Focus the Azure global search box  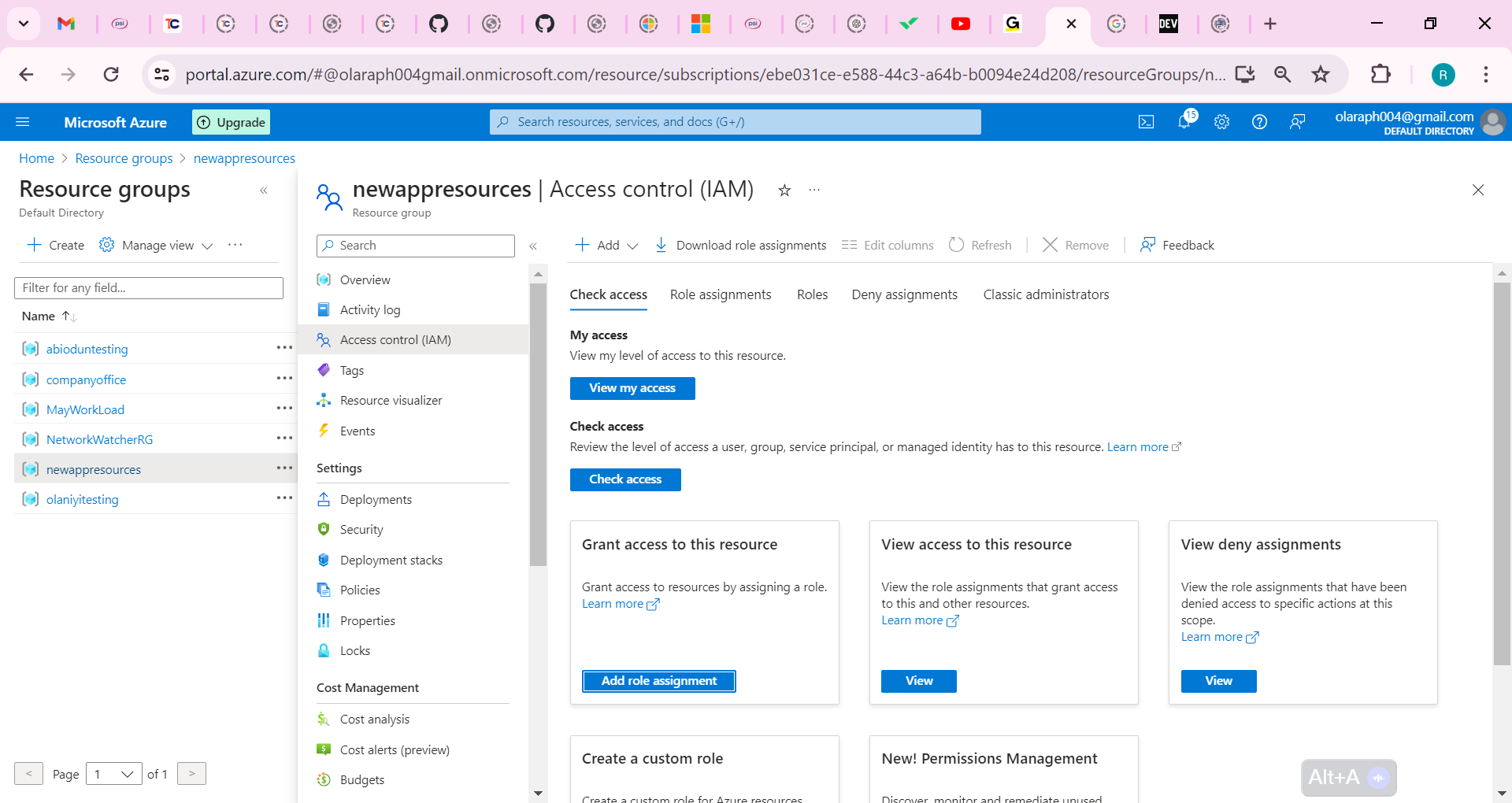pos(736,122)
